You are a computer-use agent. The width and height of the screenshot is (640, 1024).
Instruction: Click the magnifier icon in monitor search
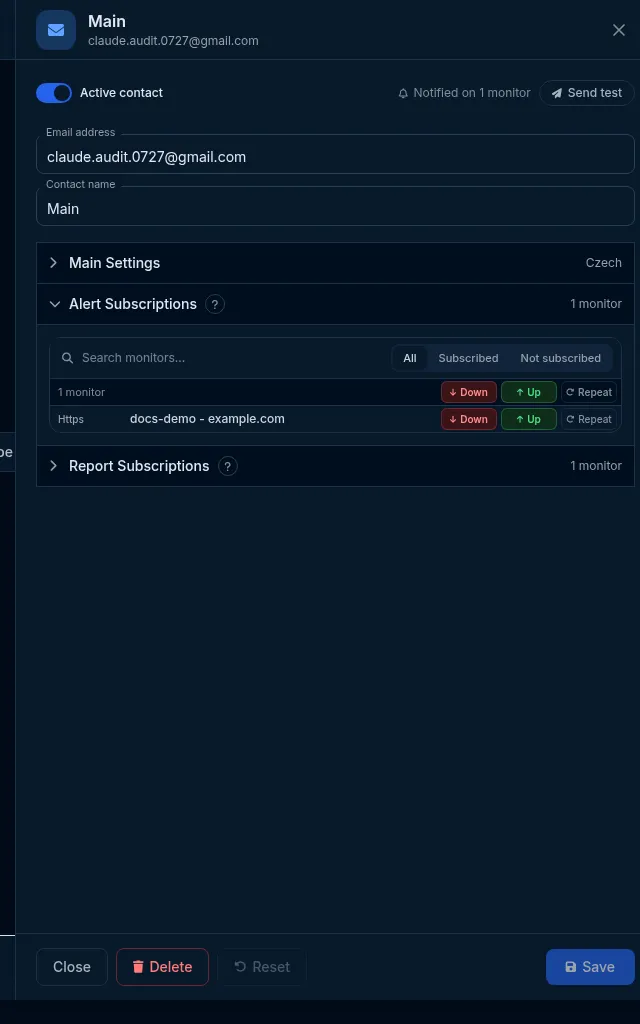pyautogui.click(x=67, y=358)
